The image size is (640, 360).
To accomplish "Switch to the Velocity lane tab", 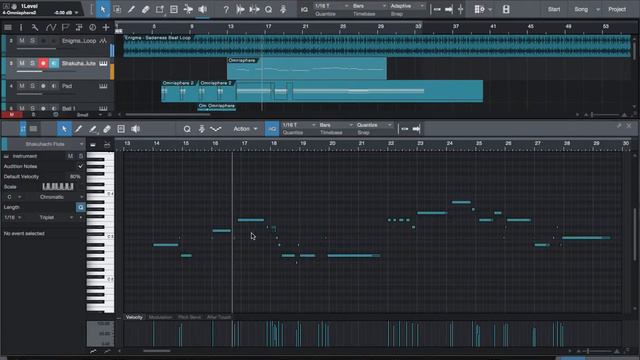I will click(134, 317).
